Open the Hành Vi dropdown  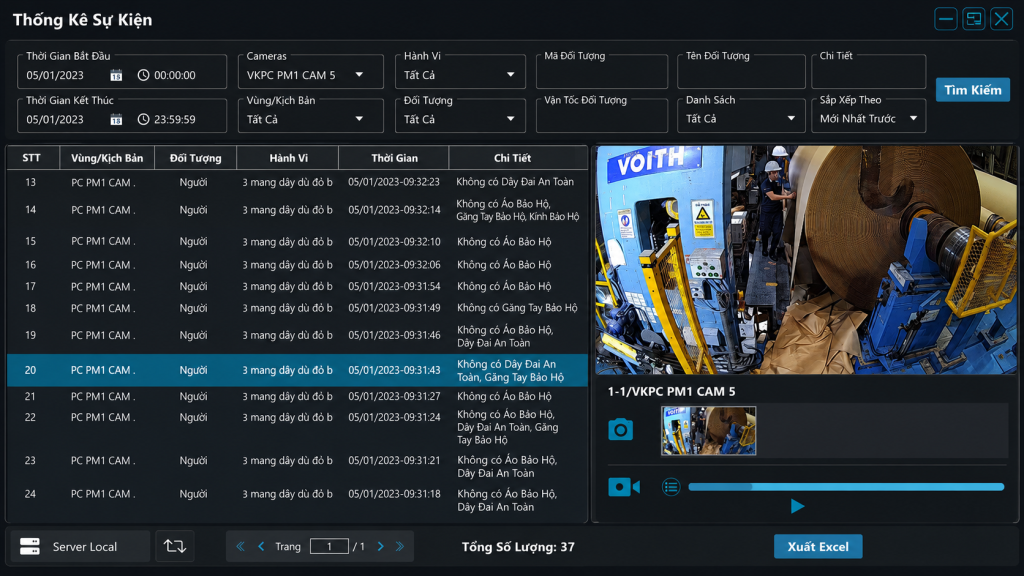tap(460, 75)
